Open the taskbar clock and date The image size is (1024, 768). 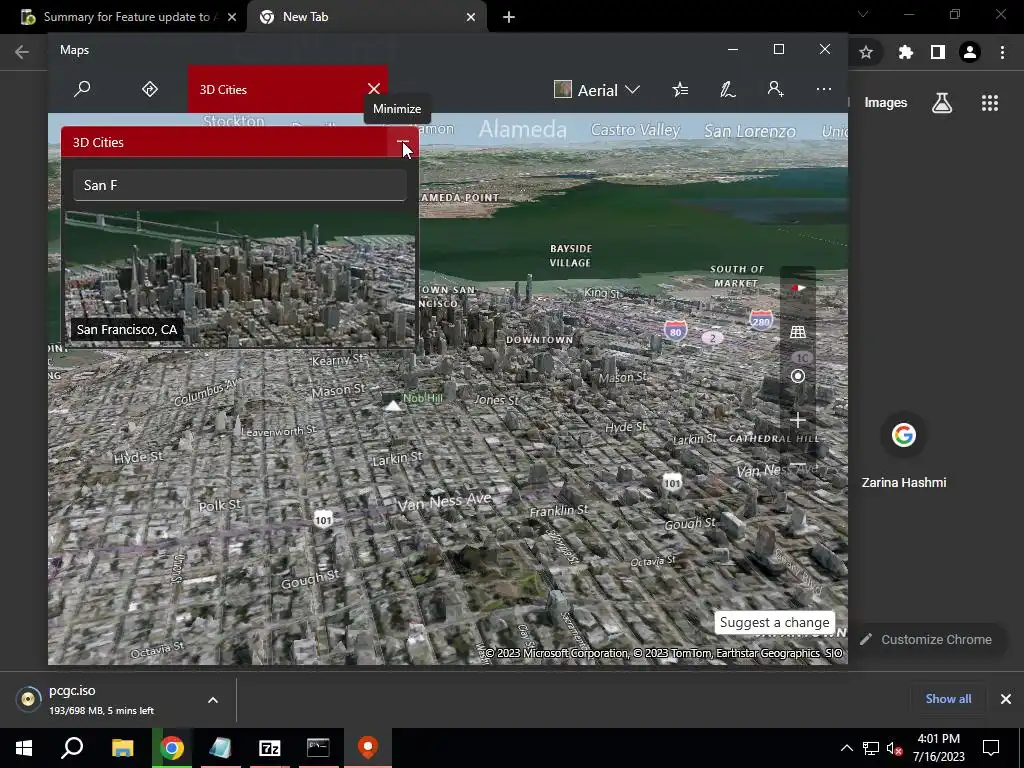pyautogui.click(x=938, y=748)
